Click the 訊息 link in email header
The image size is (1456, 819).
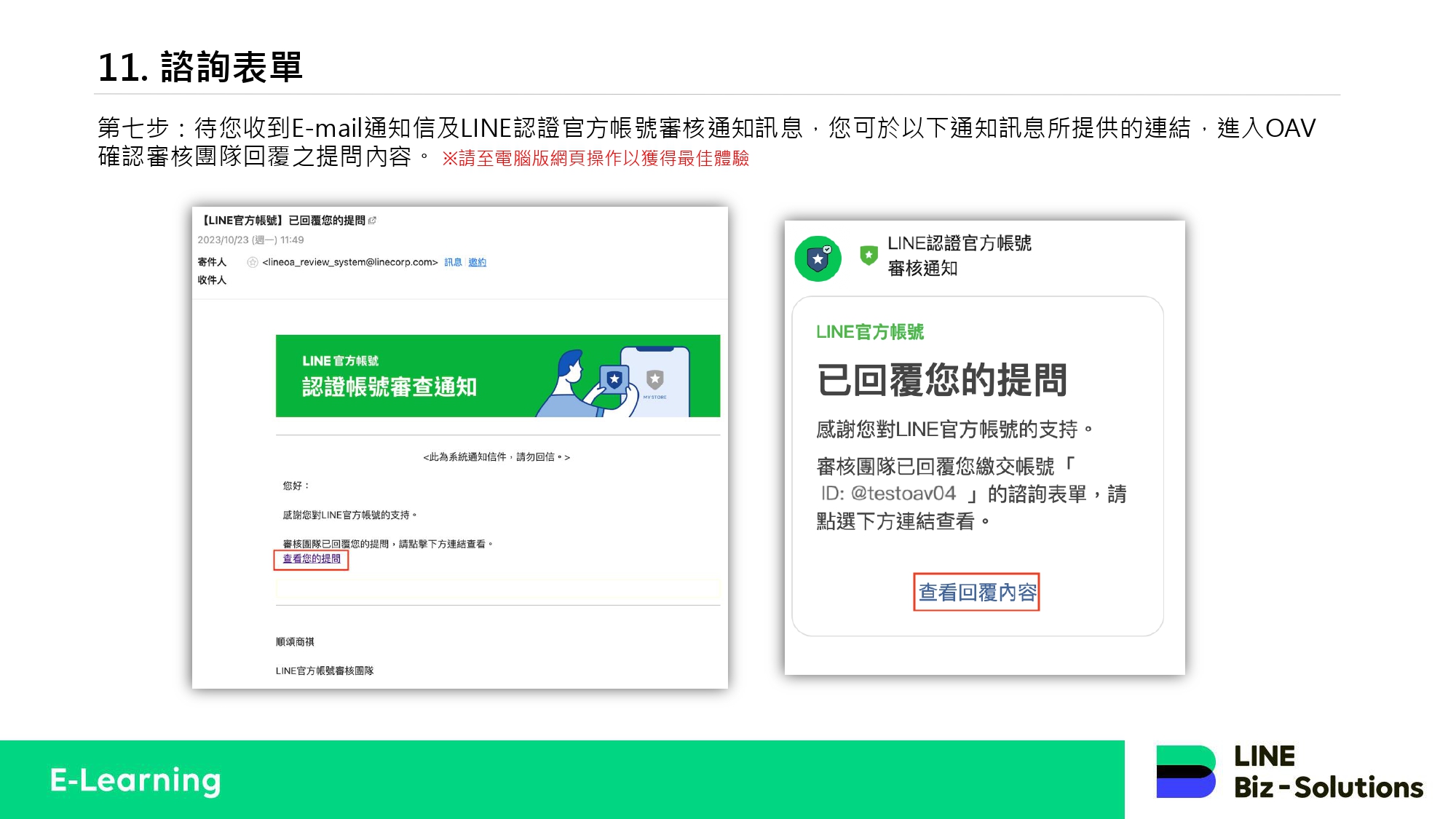coord(453,262)
